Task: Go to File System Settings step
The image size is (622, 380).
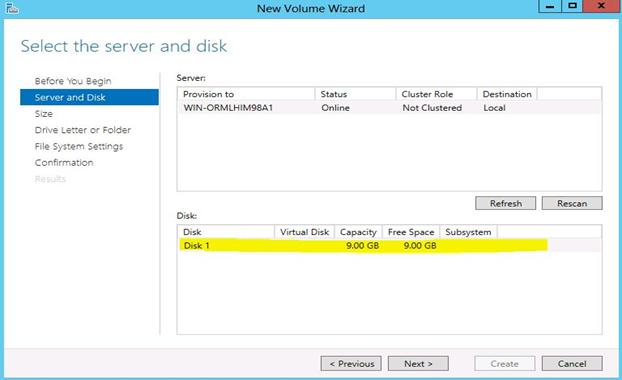Action: [79, 146]
